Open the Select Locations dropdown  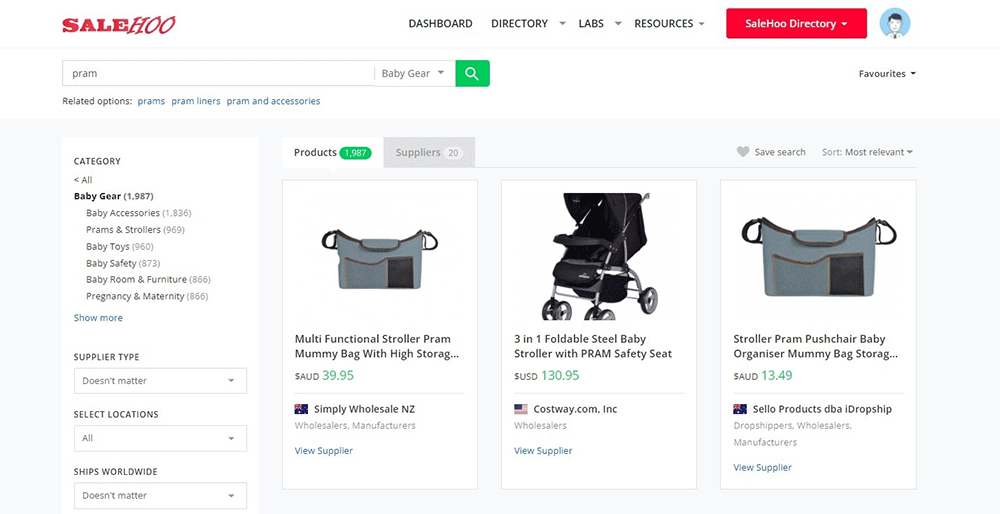point(160,438)
